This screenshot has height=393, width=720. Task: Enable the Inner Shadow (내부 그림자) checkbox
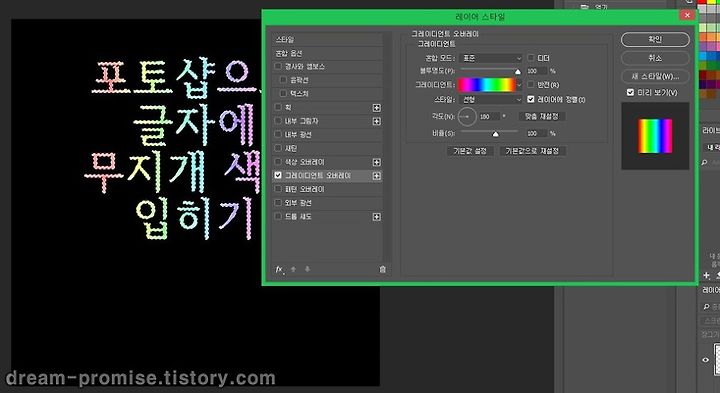tap(278, 121)
